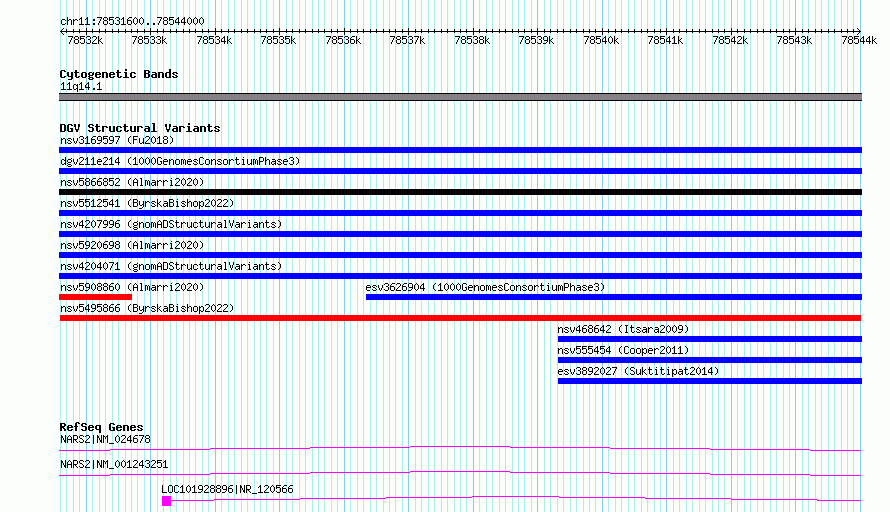Open the NARS2|NM_024678 gene label
This screenshot has width=890, height=512.
point(105,439)
